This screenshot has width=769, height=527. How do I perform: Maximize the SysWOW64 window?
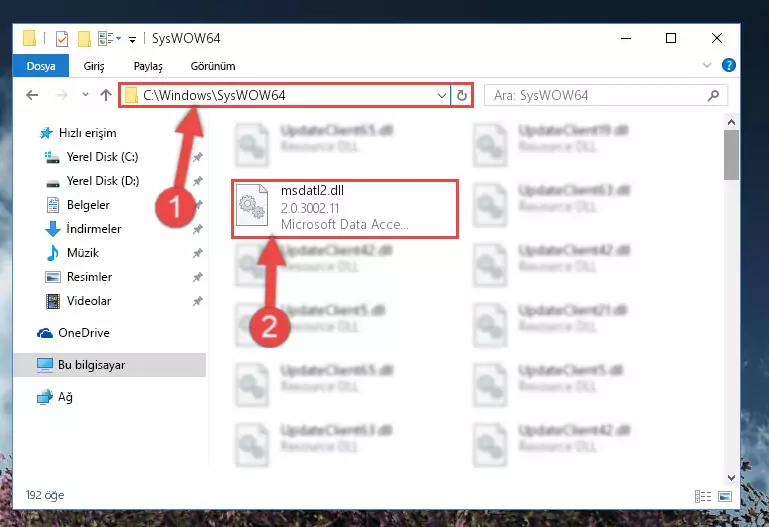click(x=671, y=38)
